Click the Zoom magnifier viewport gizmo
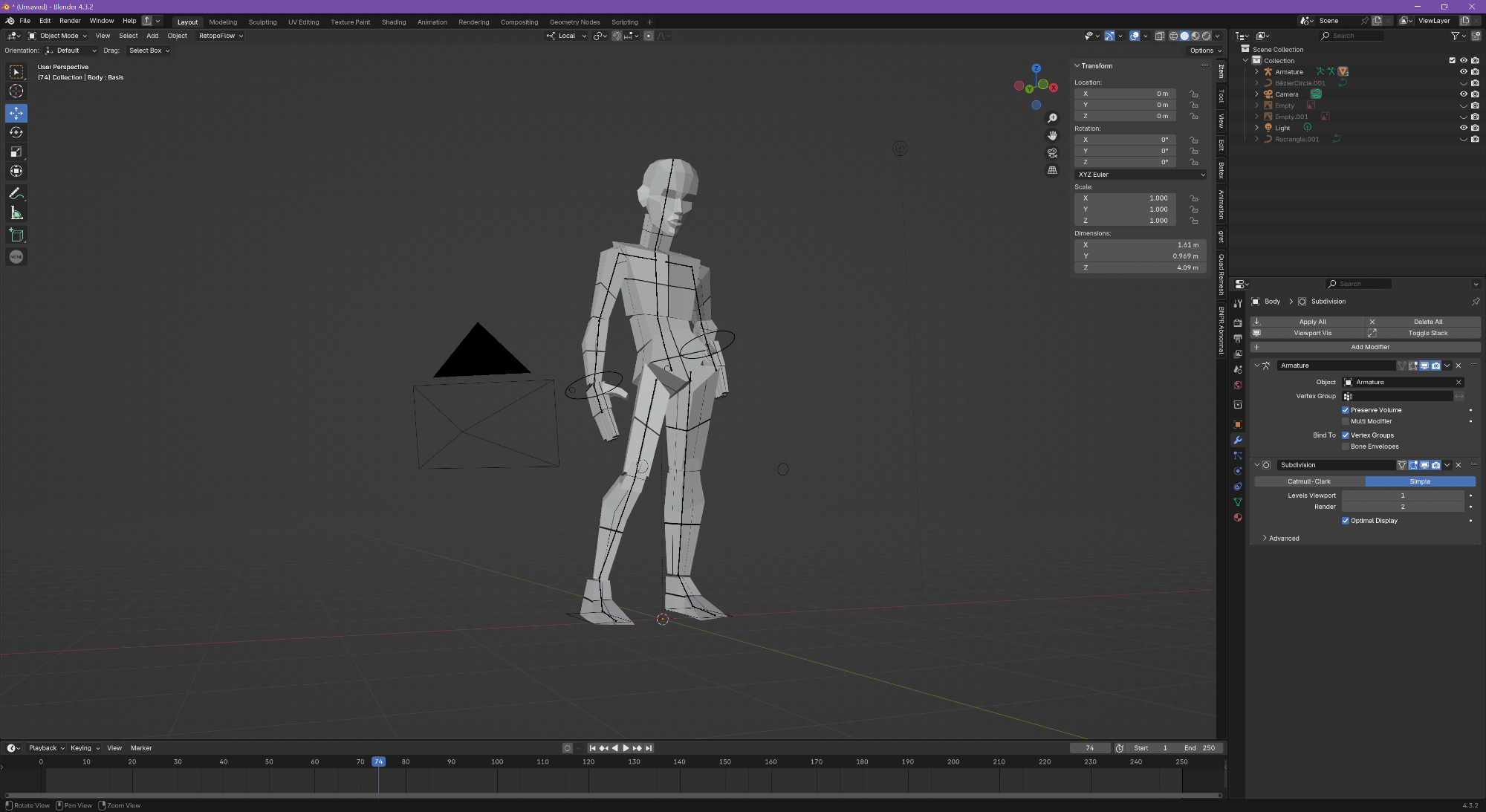Image resolution: width=1486 pixels, height=812 pixels. click(1052, 118)
